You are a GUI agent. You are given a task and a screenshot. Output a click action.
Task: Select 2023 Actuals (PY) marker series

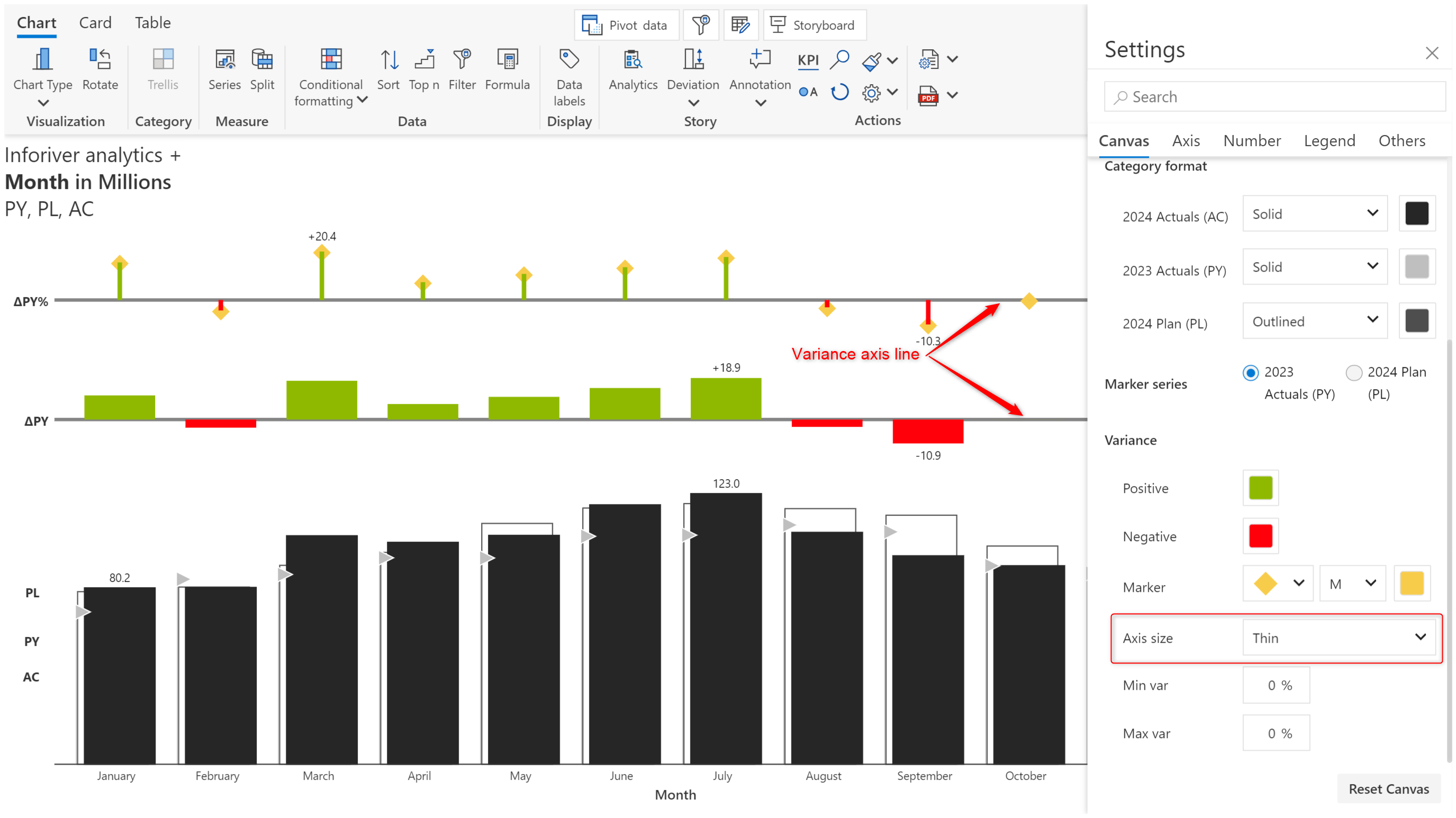(x=1250, y=373)
